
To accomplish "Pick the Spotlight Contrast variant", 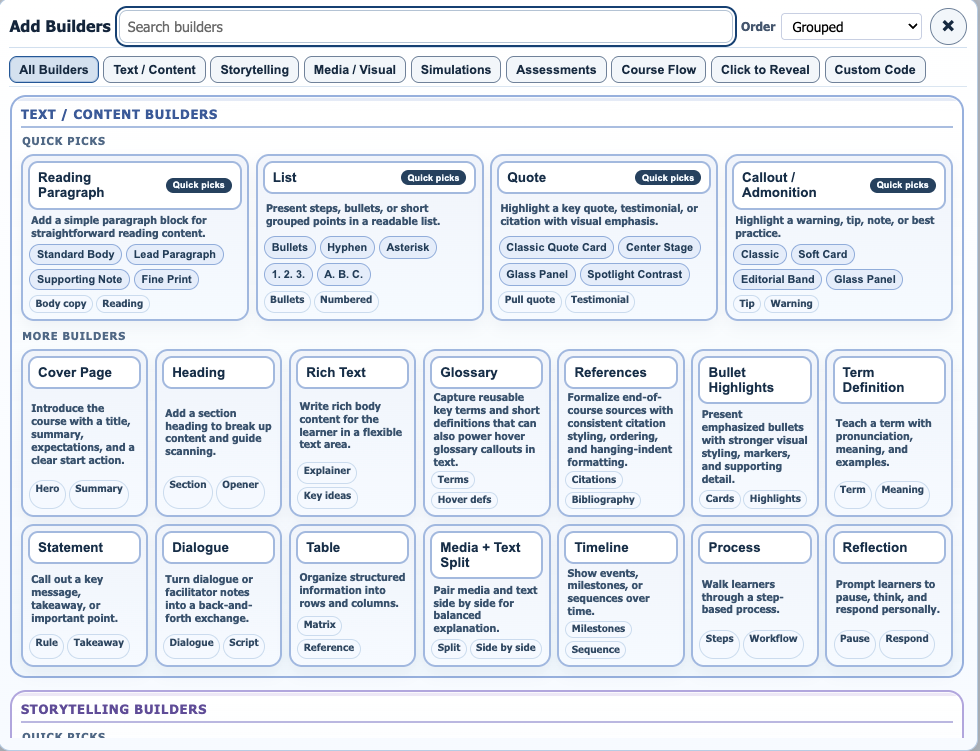I will click(x=634, y=274).
